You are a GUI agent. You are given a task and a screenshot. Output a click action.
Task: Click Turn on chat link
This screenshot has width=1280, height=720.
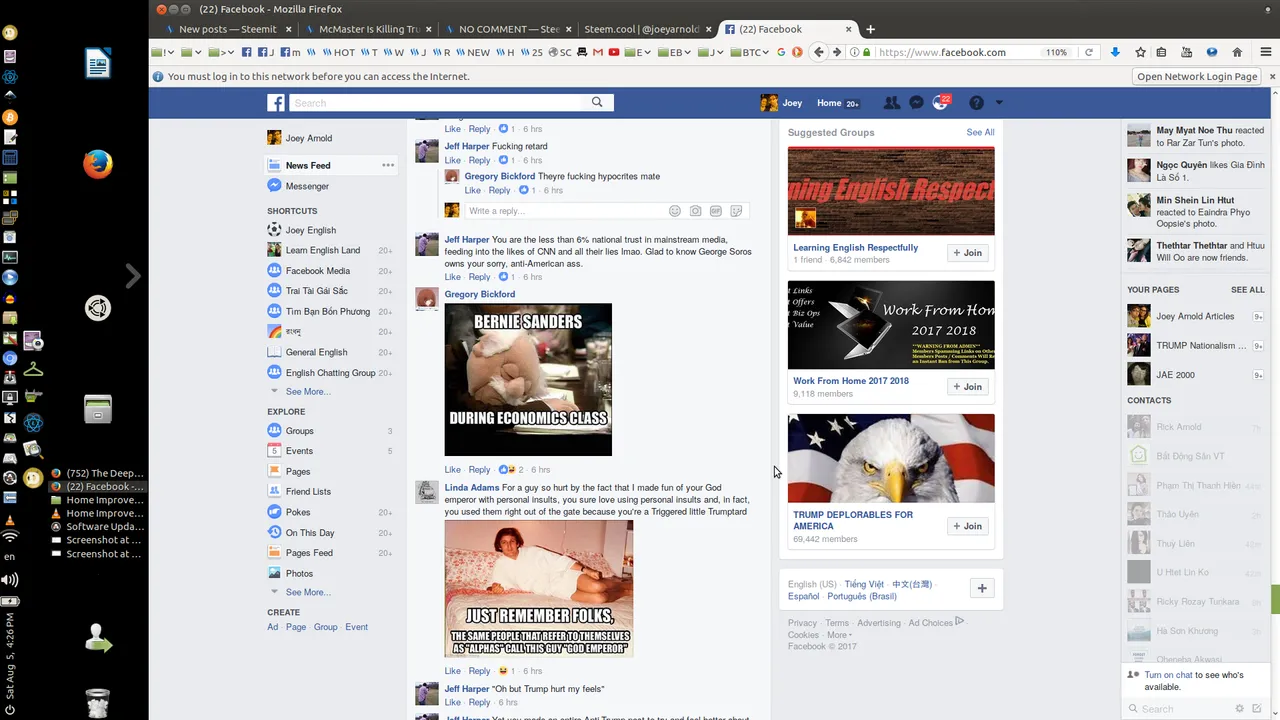click(x=1168, y=675)
